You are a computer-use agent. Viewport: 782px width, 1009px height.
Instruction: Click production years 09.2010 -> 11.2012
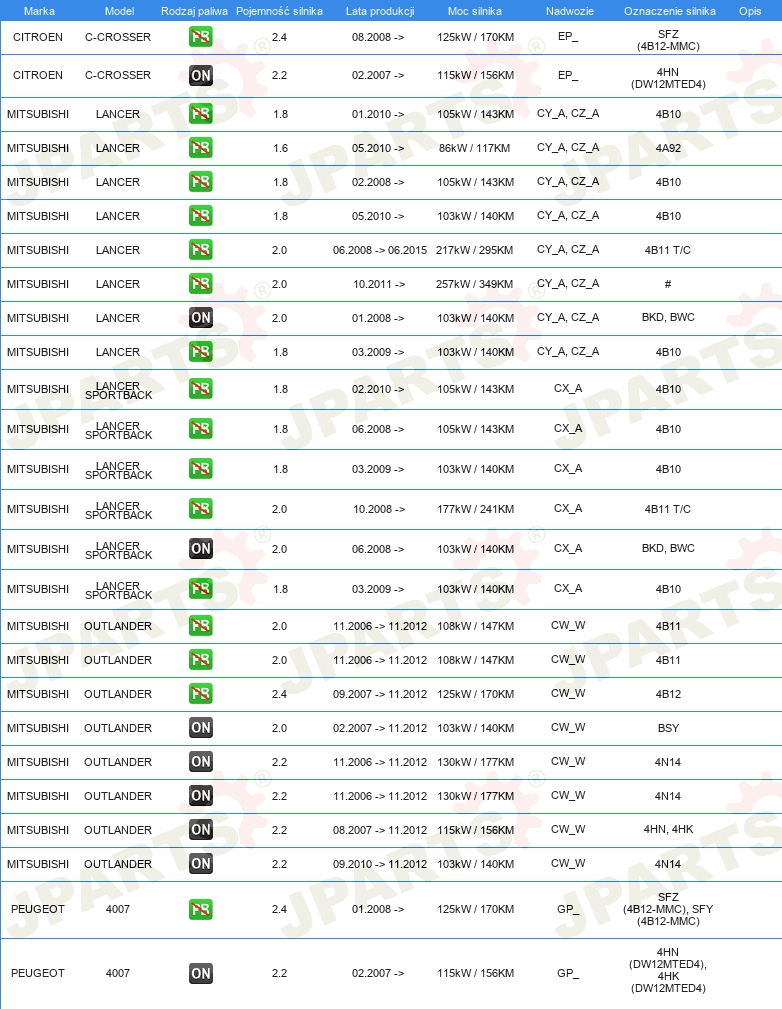[380, 864]
